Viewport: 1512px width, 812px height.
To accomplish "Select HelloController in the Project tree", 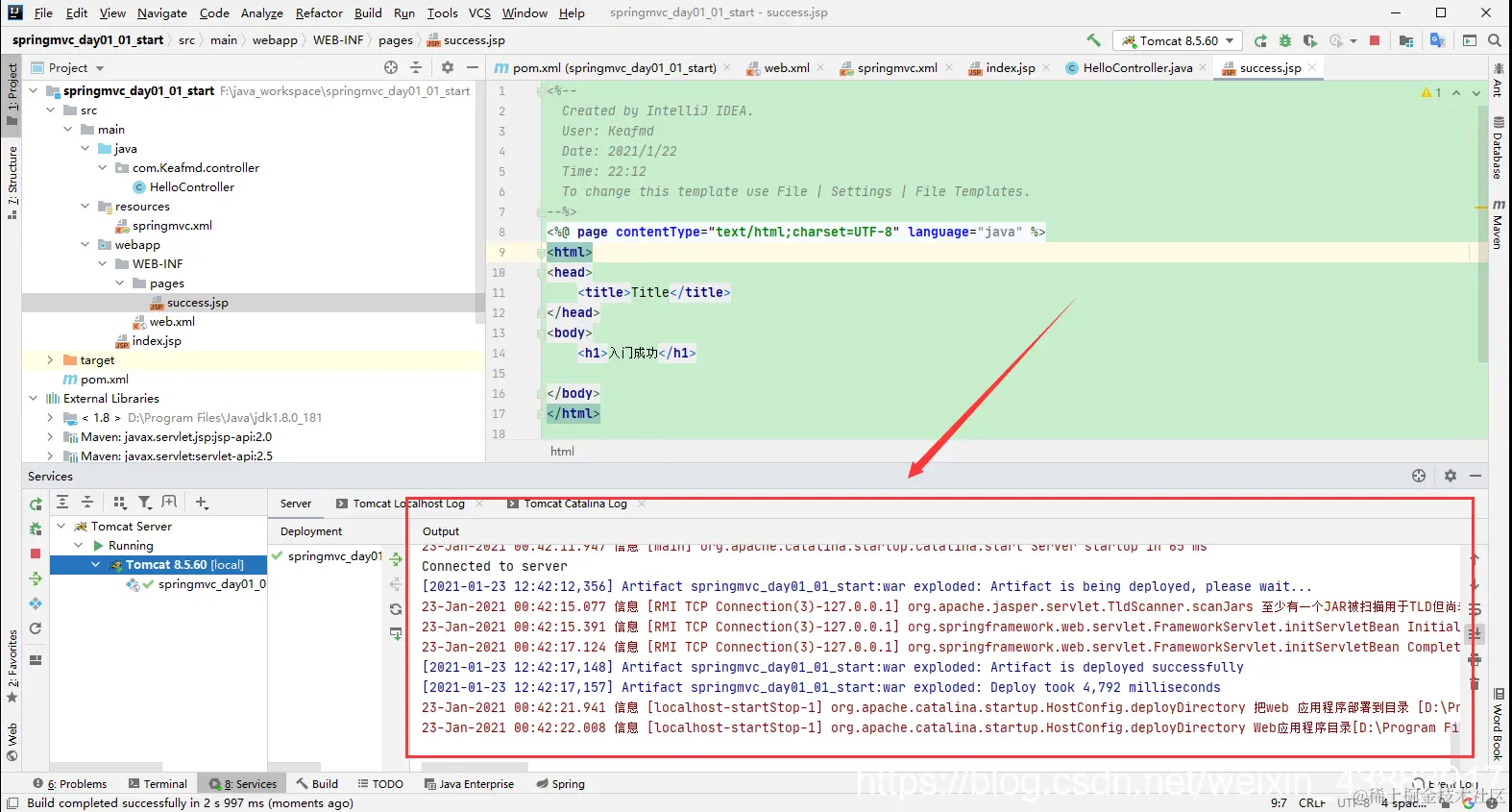I will pyautogui.click(x=191, y=187).
